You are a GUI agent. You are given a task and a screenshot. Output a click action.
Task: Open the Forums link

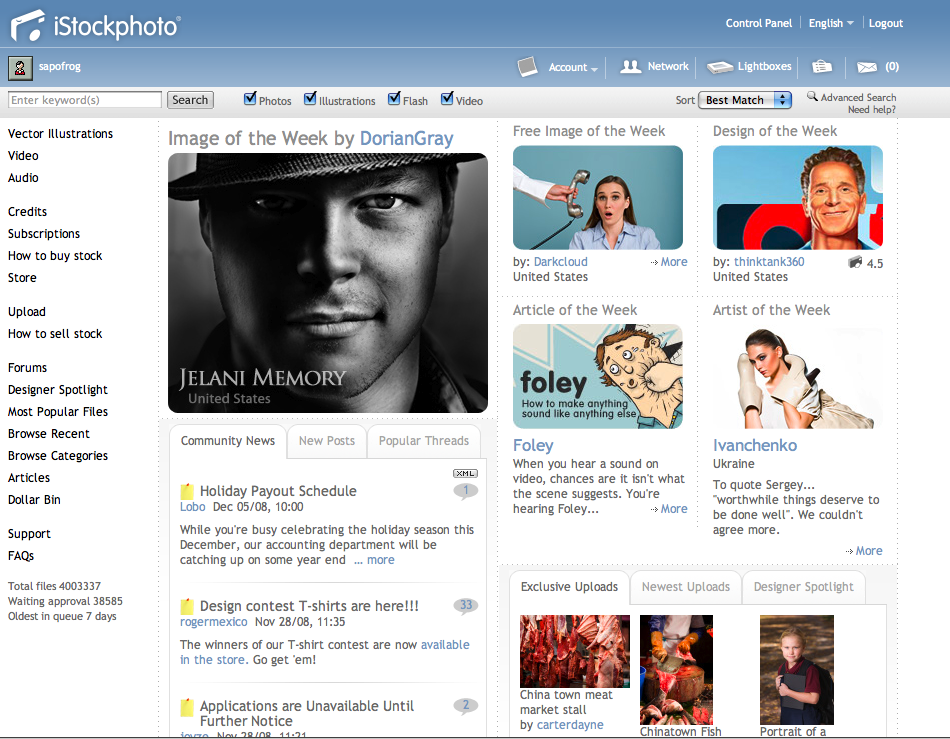point(27,368)
